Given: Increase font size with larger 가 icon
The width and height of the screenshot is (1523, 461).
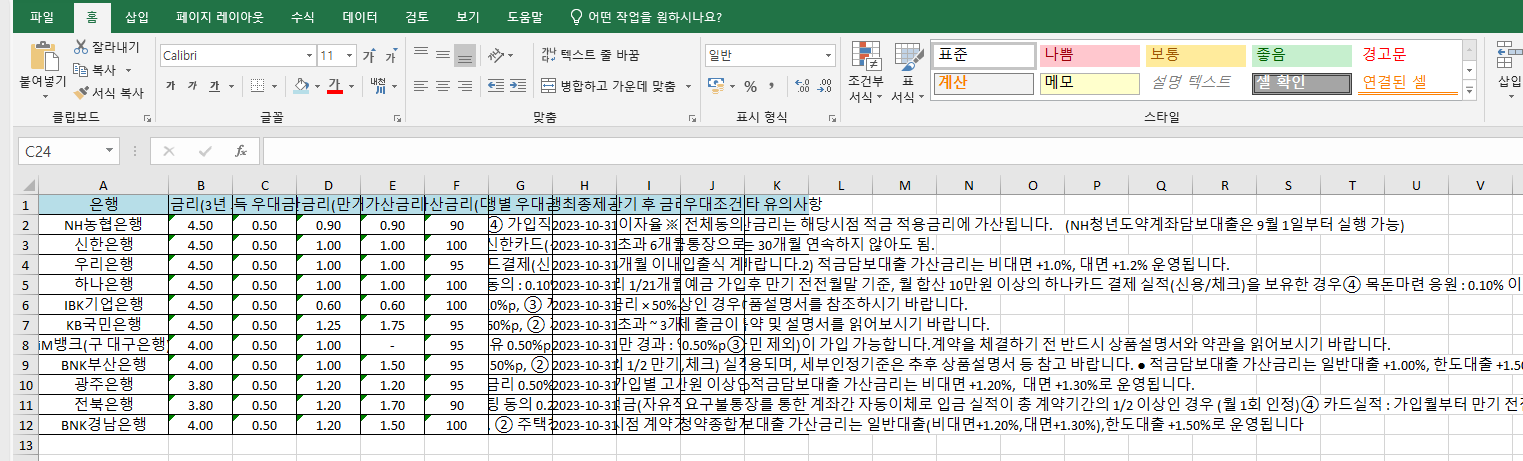Looking at the screenshot, I should coord(370,55).
